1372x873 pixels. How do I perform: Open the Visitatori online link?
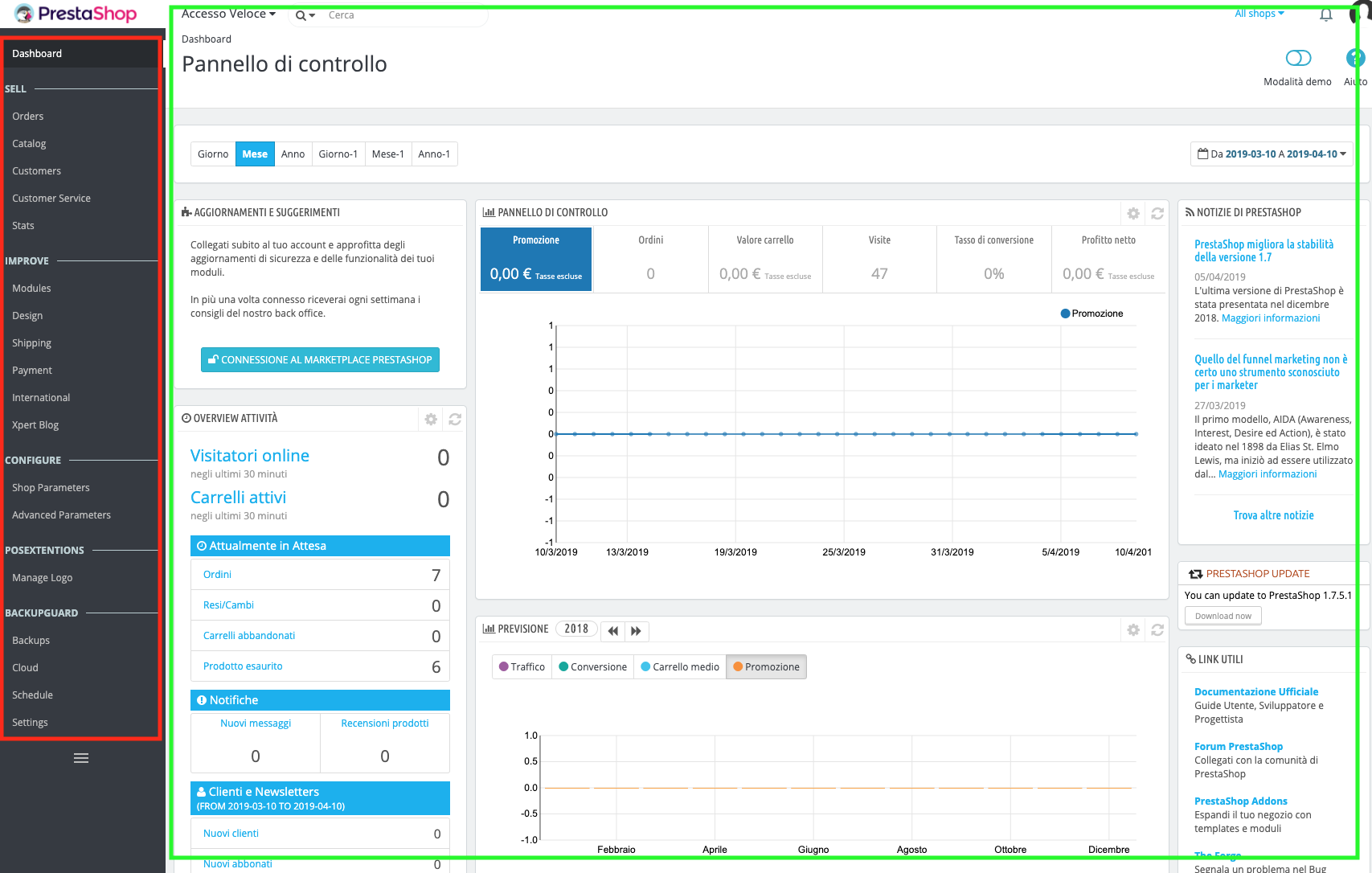click(250, 456)
